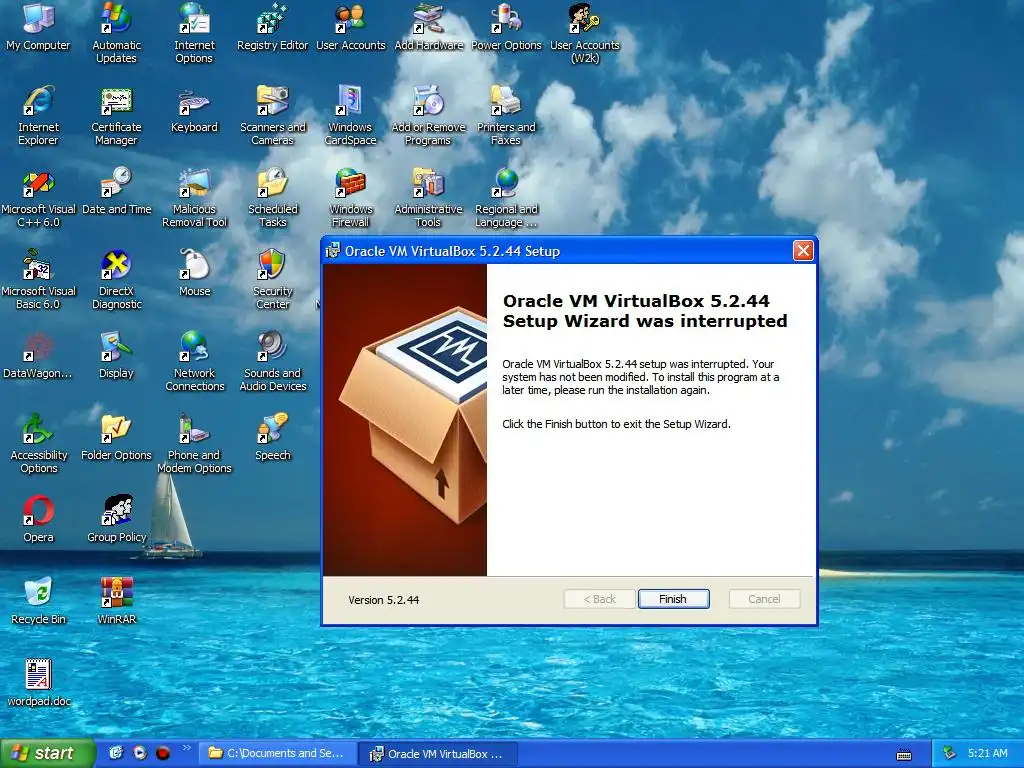Select the Recycle Bin icon
The width and height of the screenshot is (1024, 768).
[x=38, y=601]
